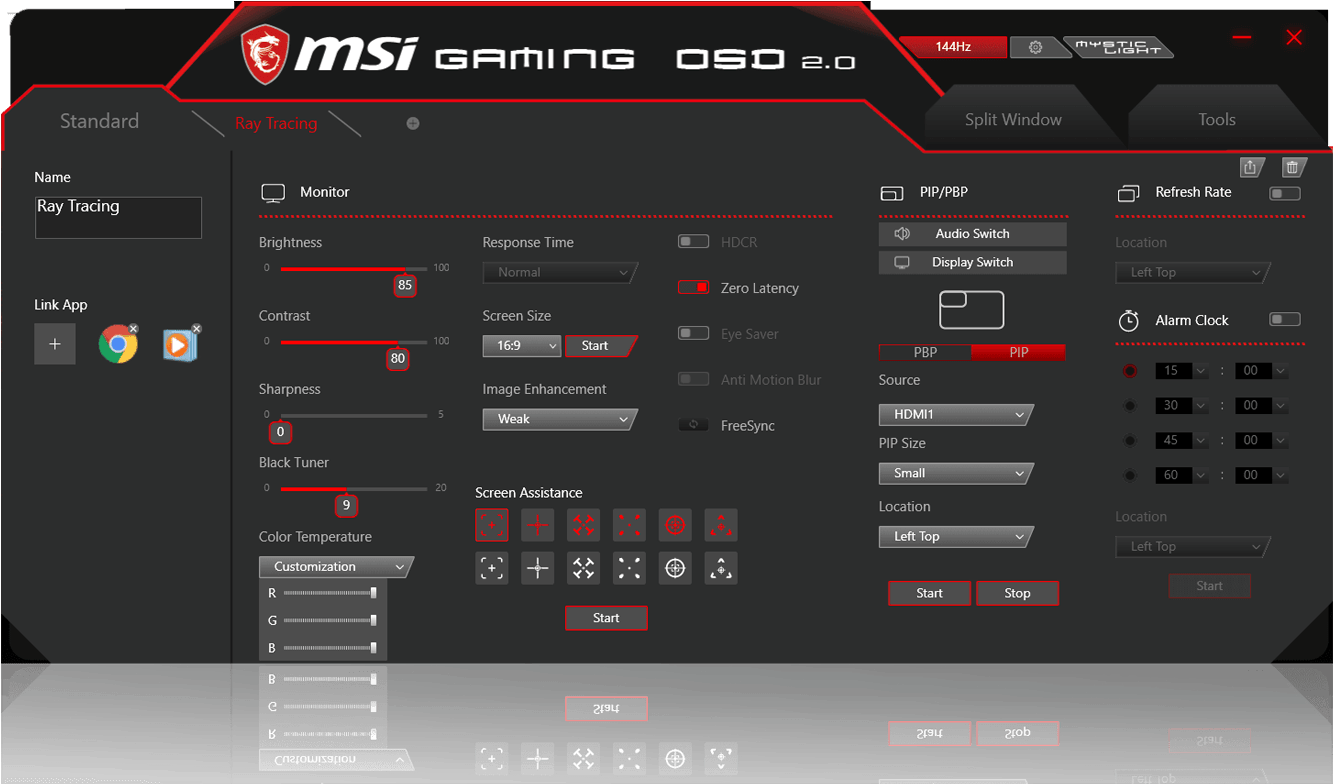Toggle the Eye Saver switch
The width and height of the screenshot is (1333, 784).
(x=693, y=333)
